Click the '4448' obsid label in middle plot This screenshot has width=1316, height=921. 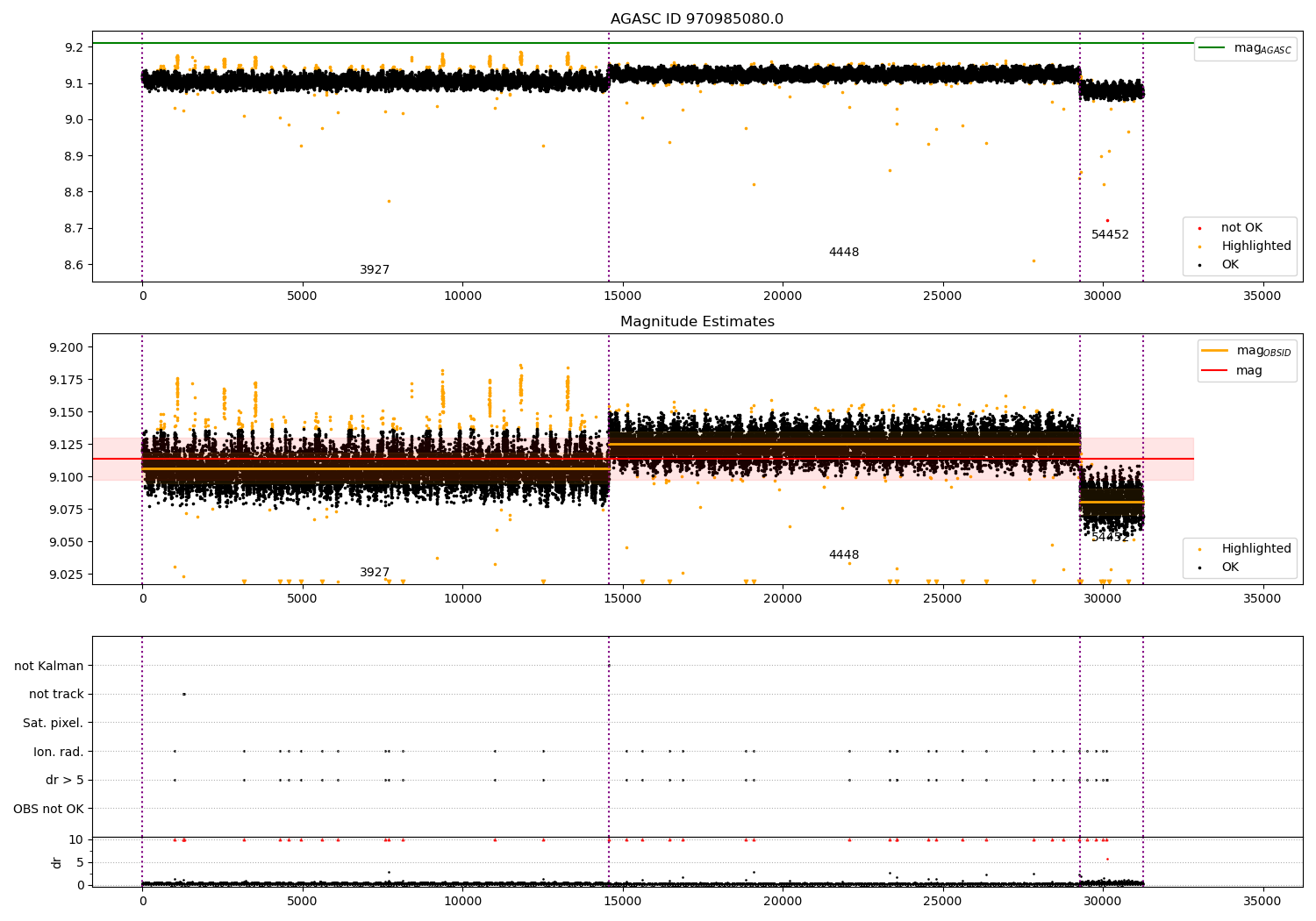[844, 555]
